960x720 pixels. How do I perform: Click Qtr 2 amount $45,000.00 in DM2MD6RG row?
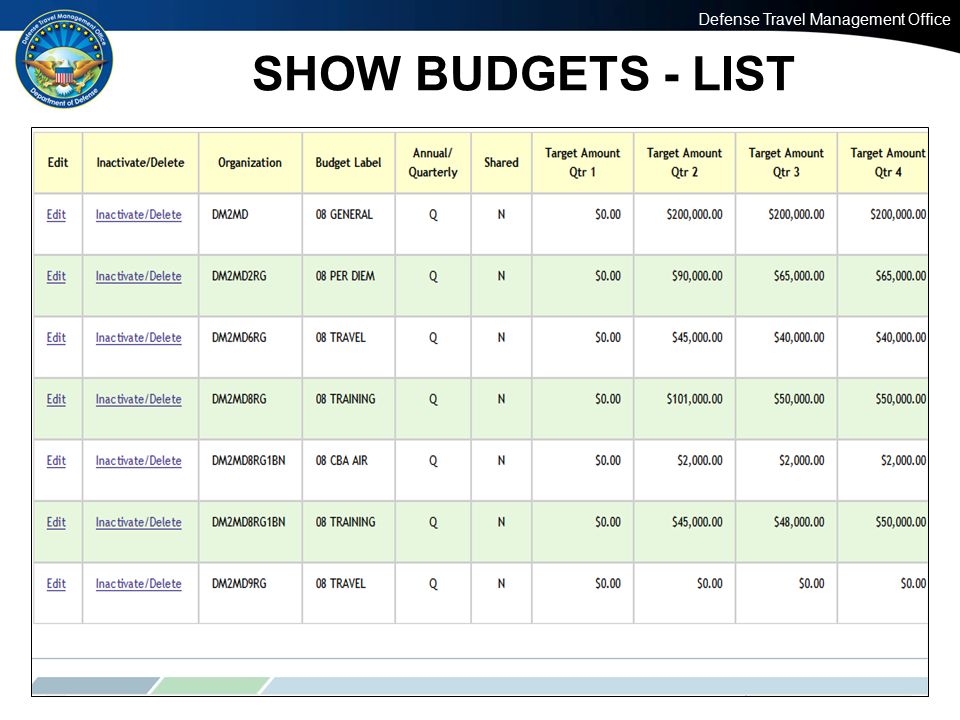(x=697, y=338)
